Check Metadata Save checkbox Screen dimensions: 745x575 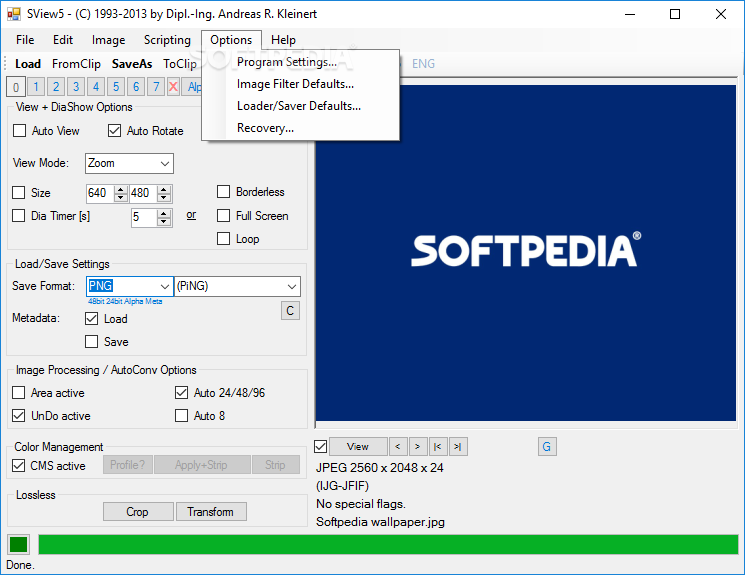pyautogui.click(x=92, y=342)
